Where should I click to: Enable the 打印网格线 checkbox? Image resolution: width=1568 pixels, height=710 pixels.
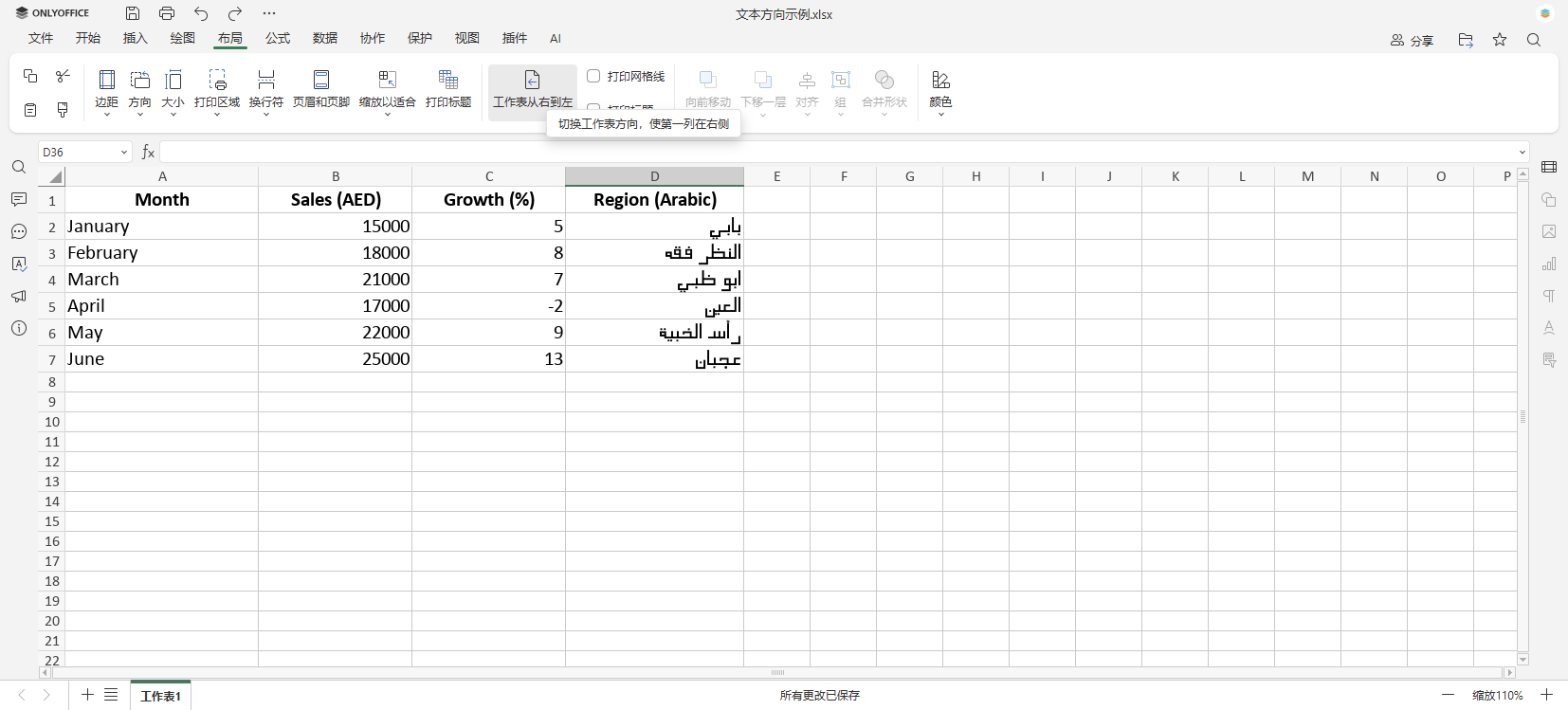tap(593, 76)
